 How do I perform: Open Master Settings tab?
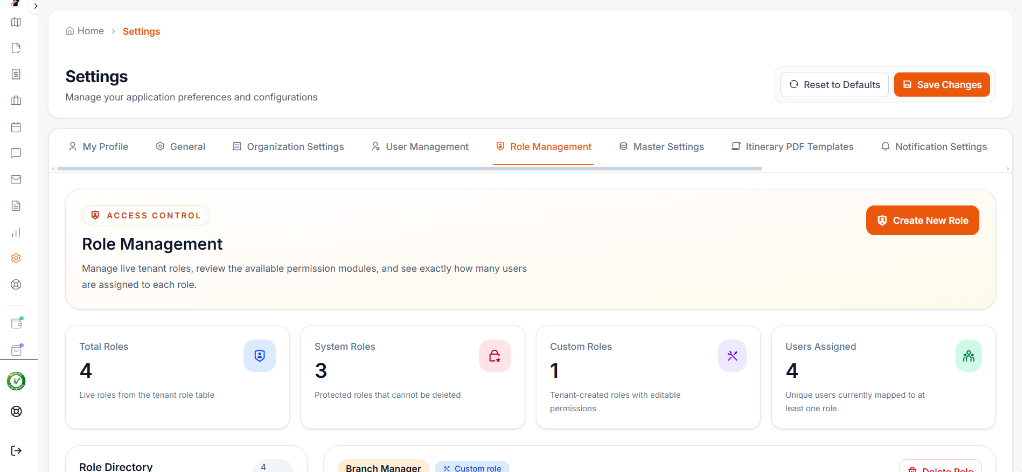[662, 147]
